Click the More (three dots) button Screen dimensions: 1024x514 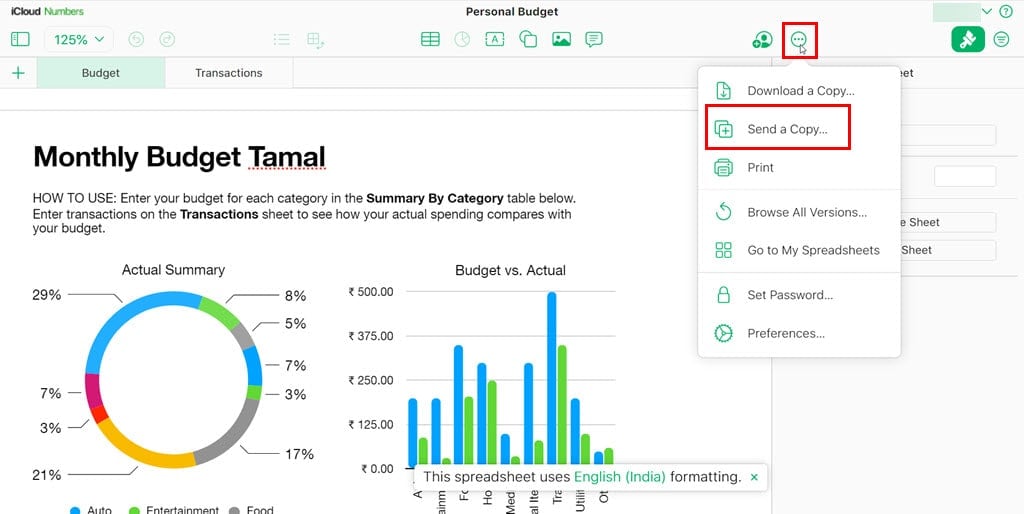[798, 40]
